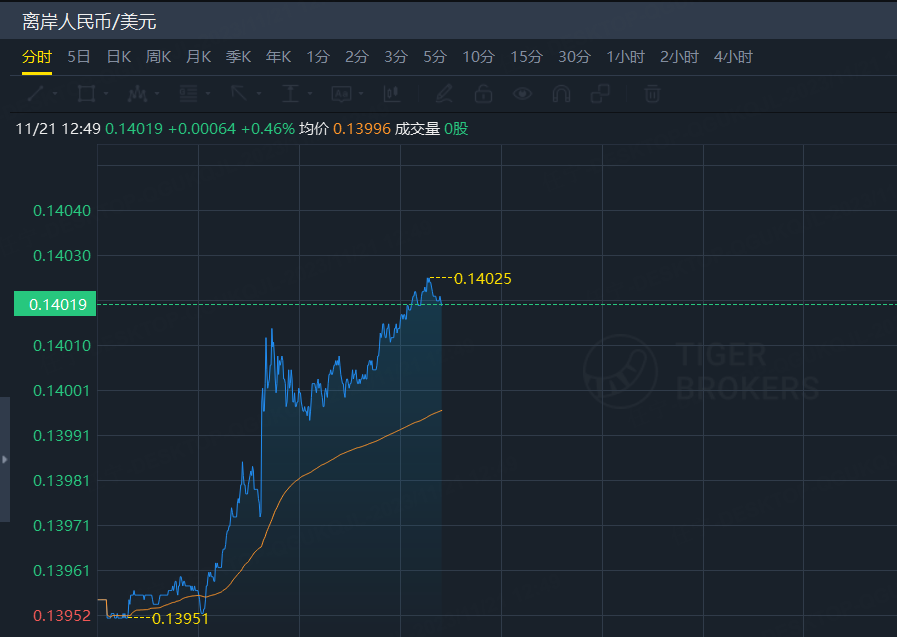Select the 15分 interval tab
The image size is (897, 637).
pyautogui.click(x=526, y=57)
